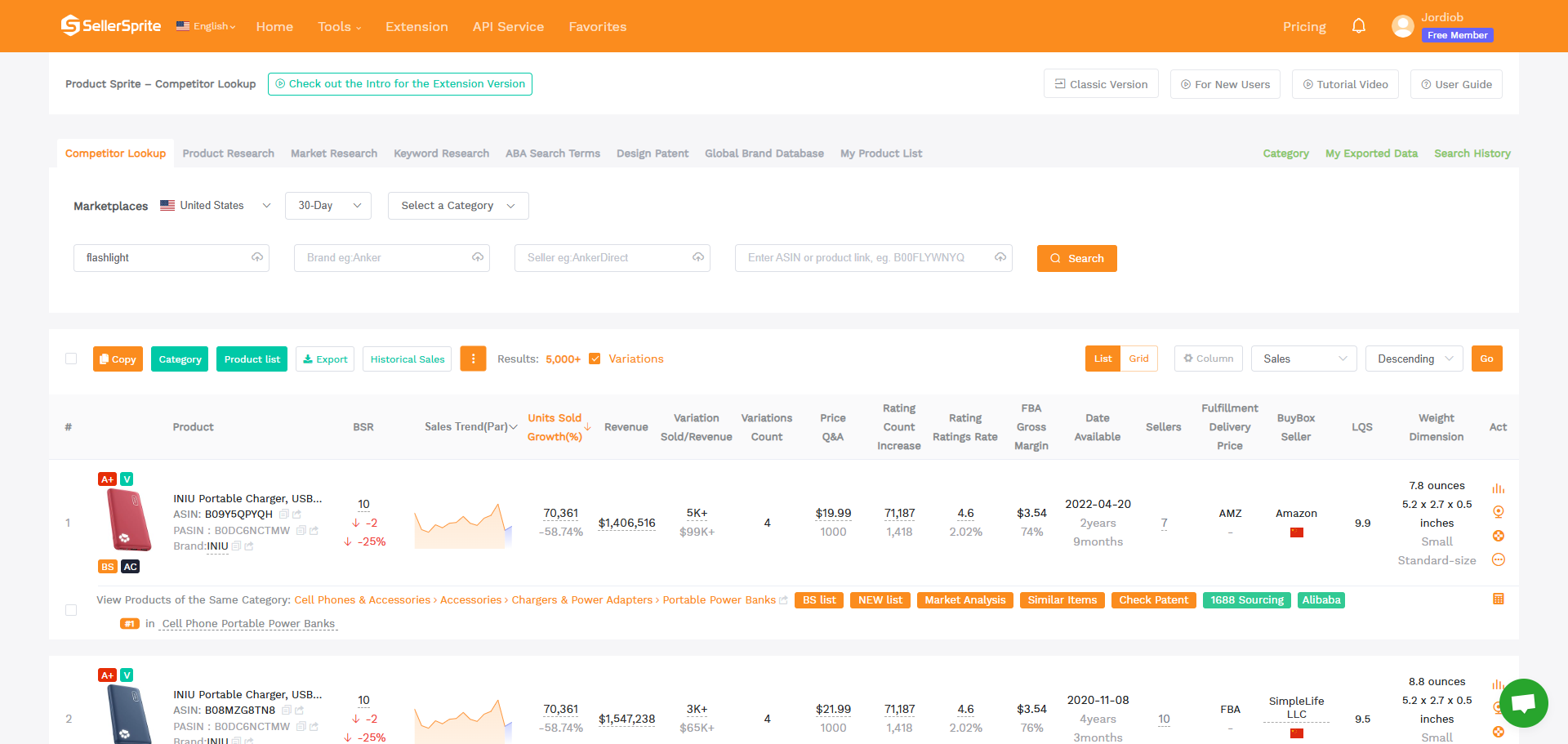Click the BS badge under the first product

coord(107,567)
